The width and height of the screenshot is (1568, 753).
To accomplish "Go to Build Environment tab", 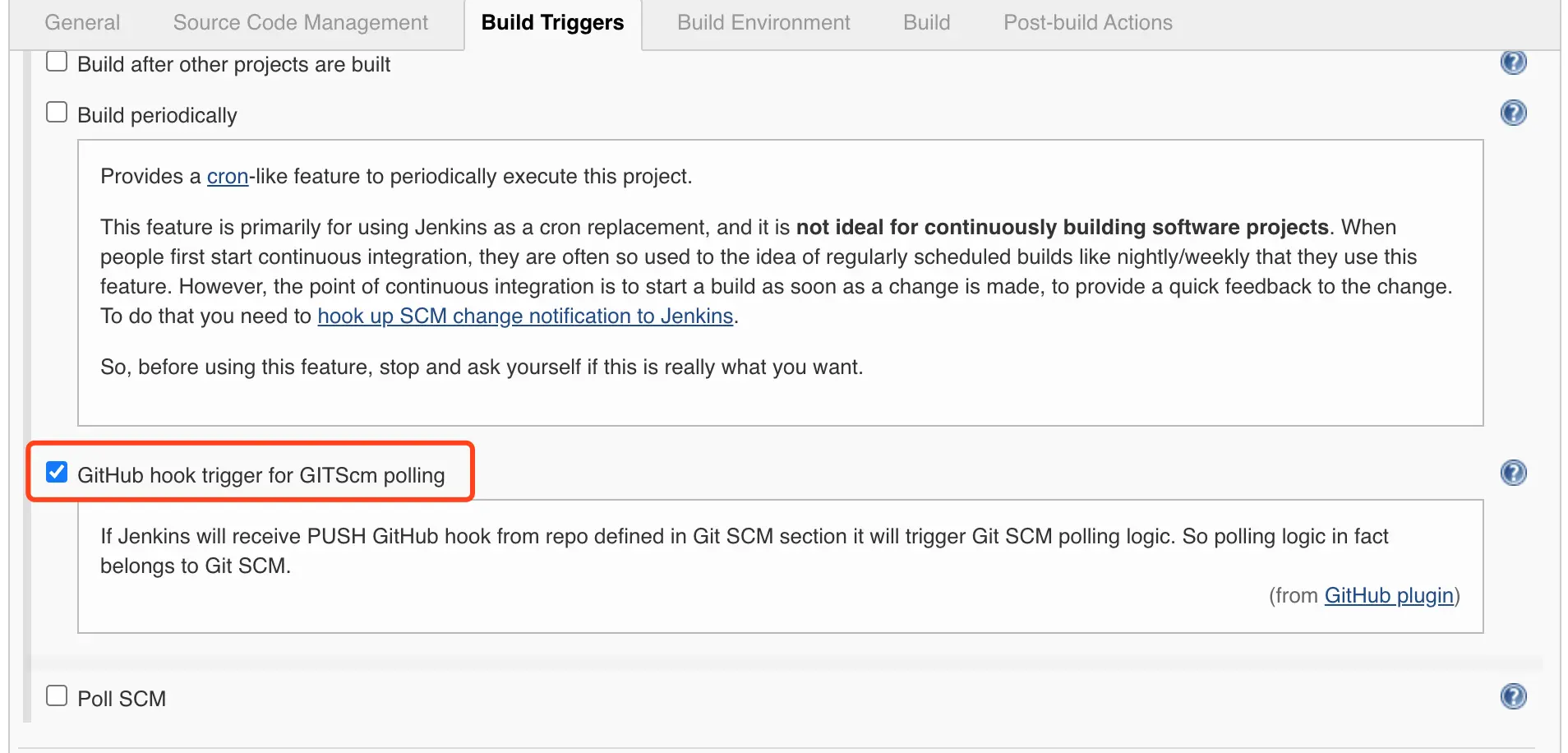I will [763, 23].
